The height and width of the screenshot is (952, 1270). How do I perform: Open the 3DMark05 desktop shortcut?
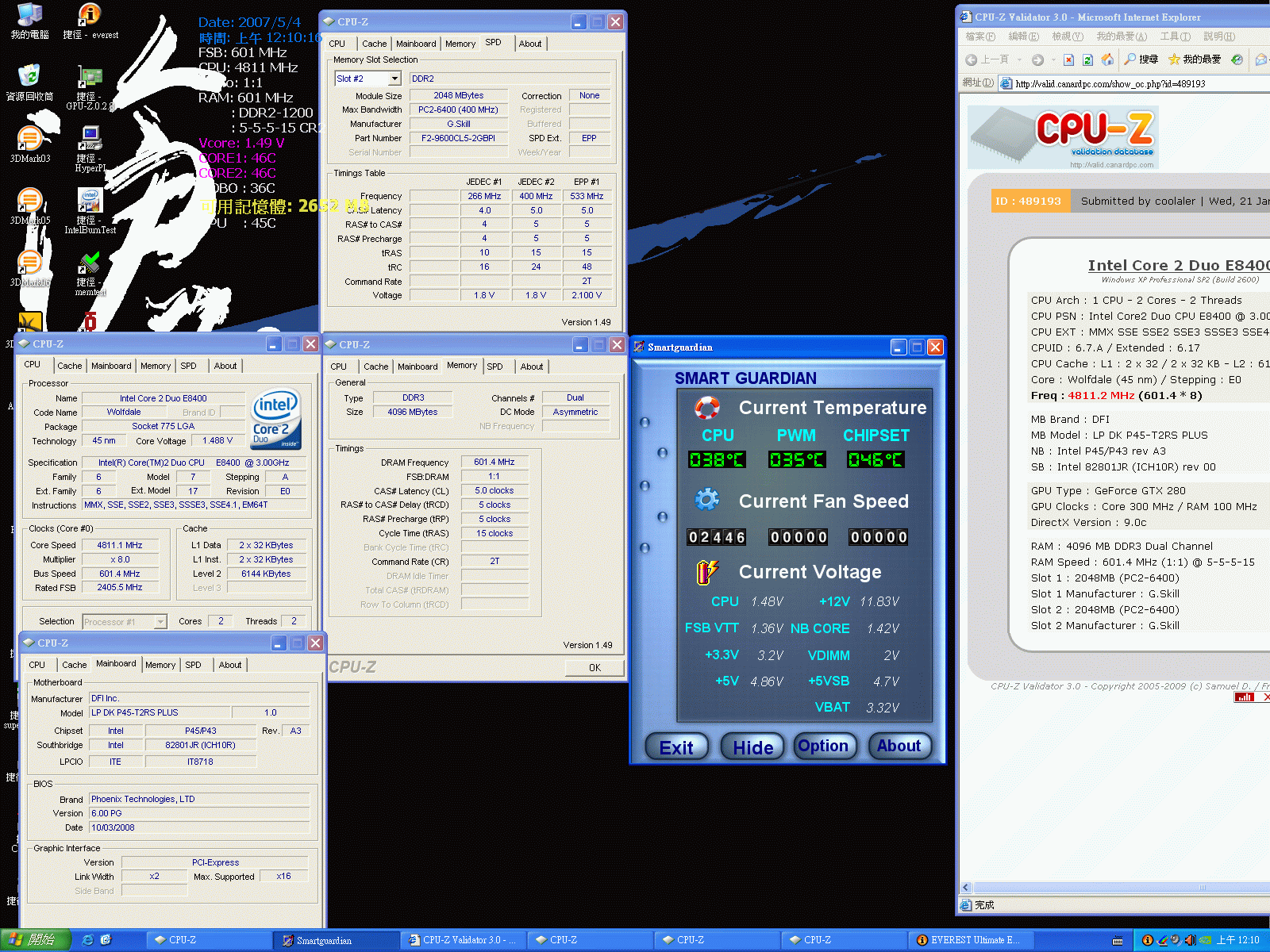pyautogui.click(x=29, y=206)
